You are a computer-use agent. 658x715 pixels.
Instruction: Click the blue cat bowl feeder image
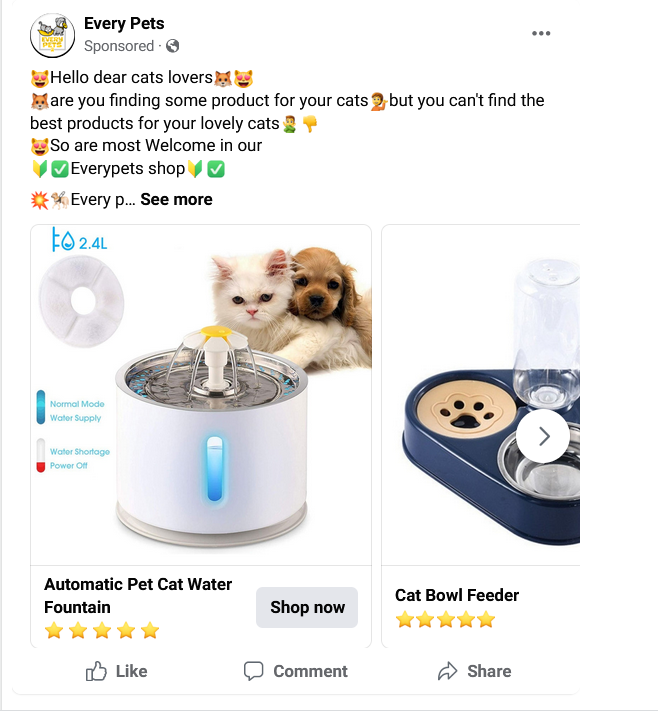click(x=481, y=395)
